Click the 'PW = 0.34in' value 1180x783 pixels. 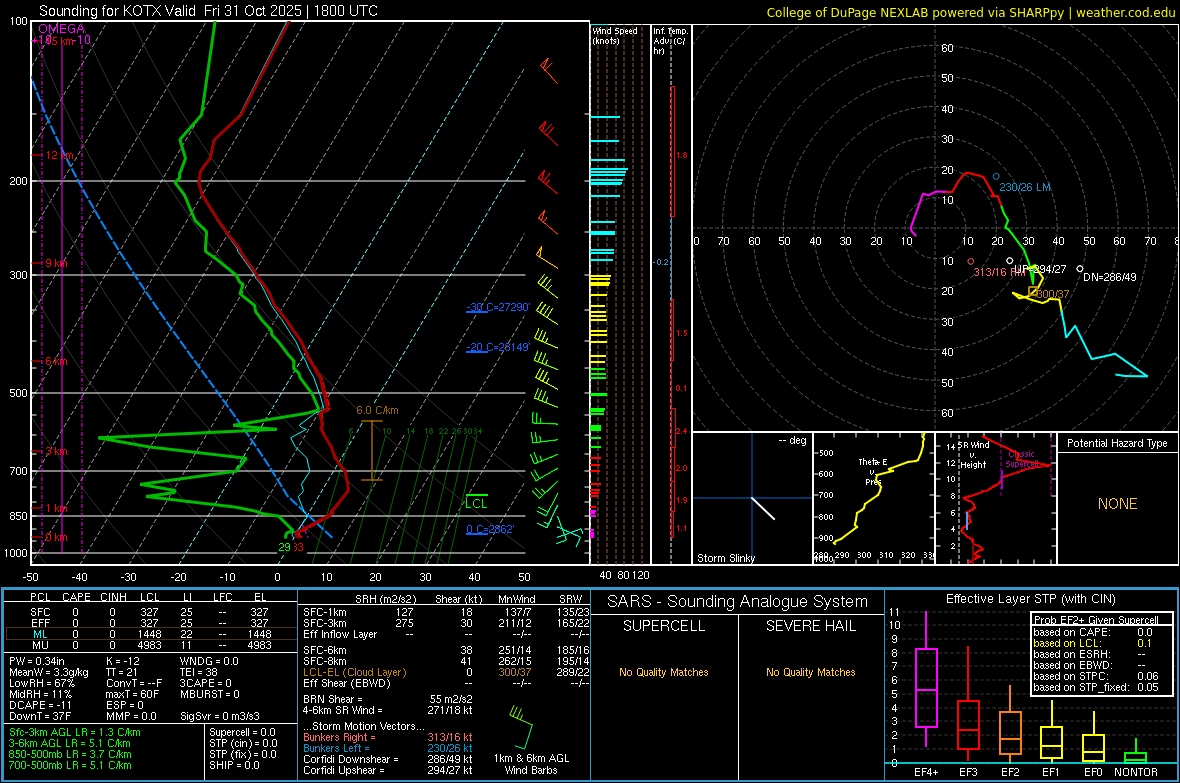point(37,661)
